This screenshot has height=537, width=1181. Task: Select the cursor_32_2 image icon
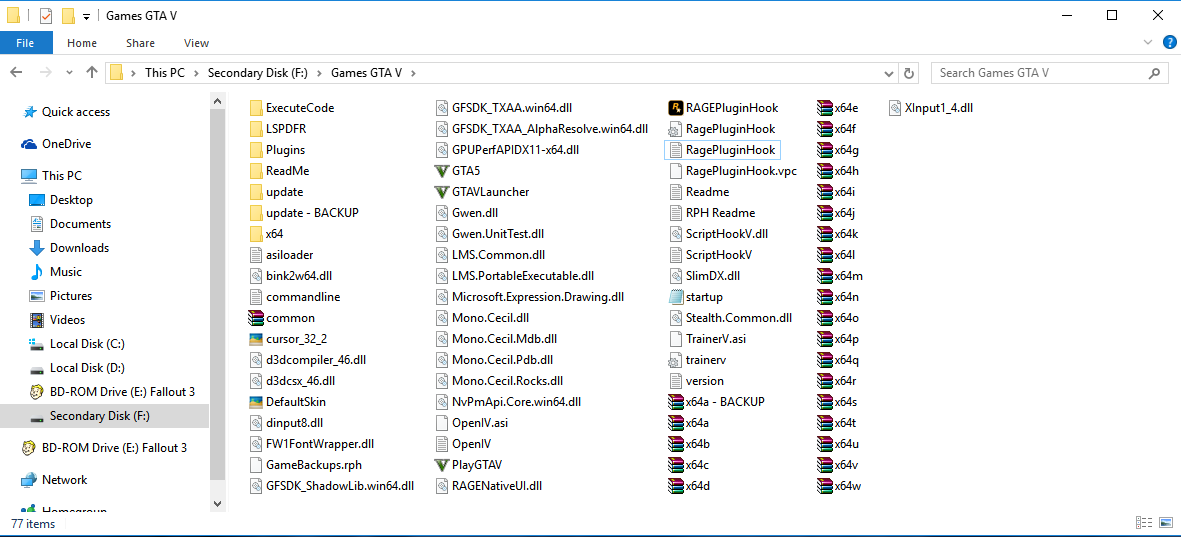click(x=256, y=339)
